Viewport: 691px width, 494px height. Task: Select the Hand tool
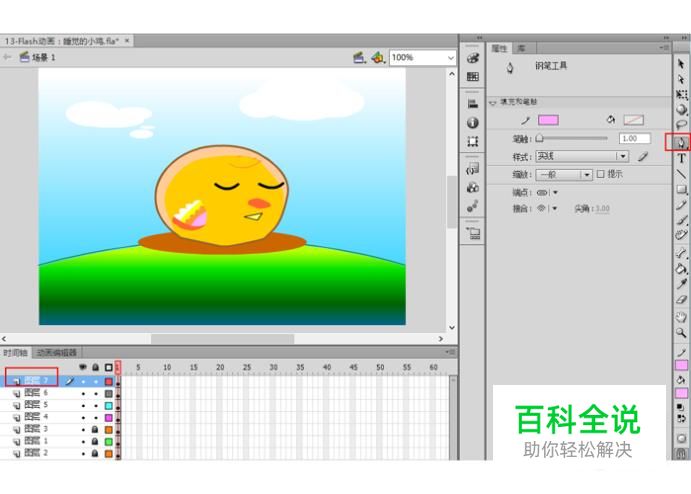pyautogui.click(x=681, y=317)
